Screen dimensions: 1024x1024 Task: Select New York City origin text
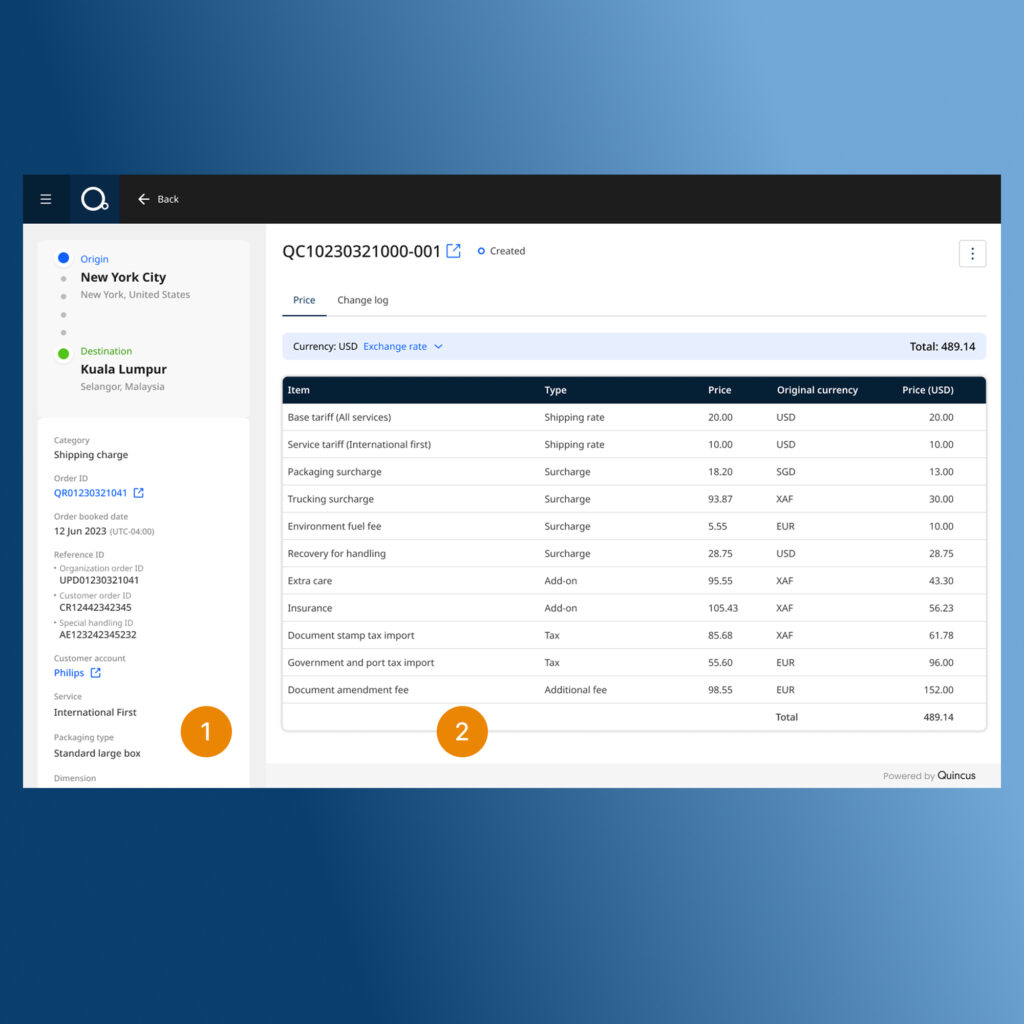[123, 277]
